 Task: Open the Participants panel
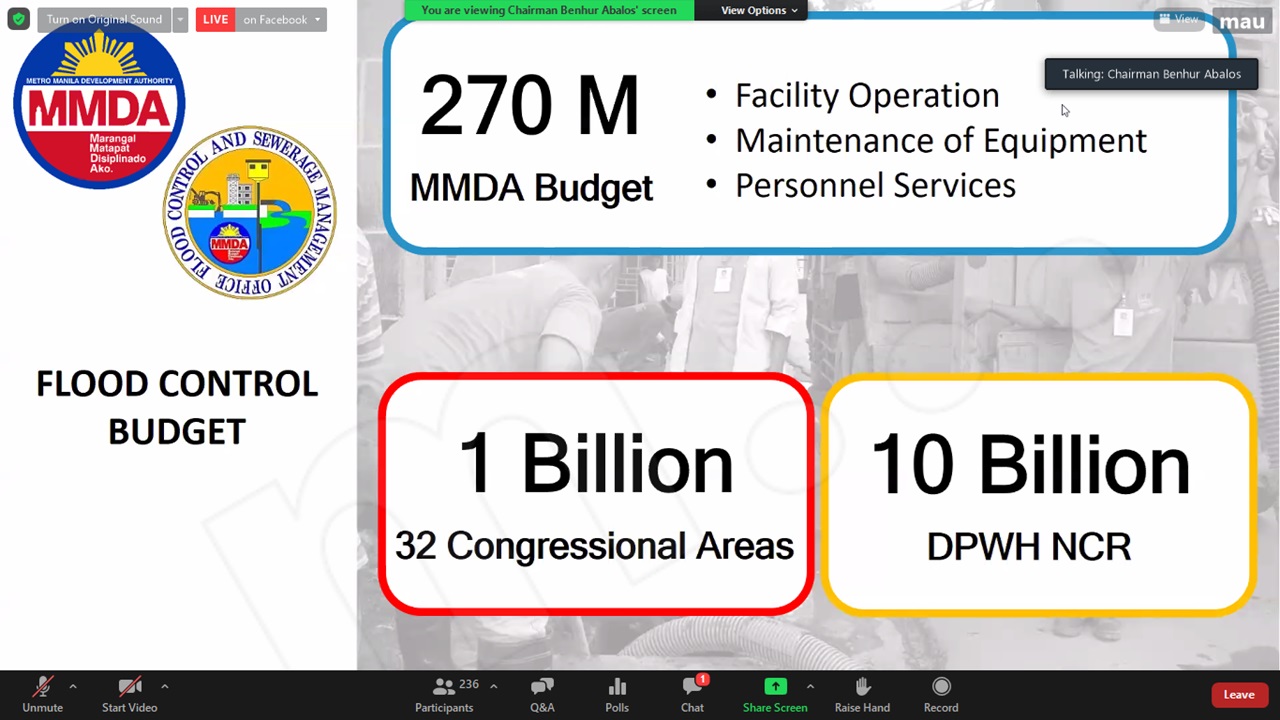[444, 694]
